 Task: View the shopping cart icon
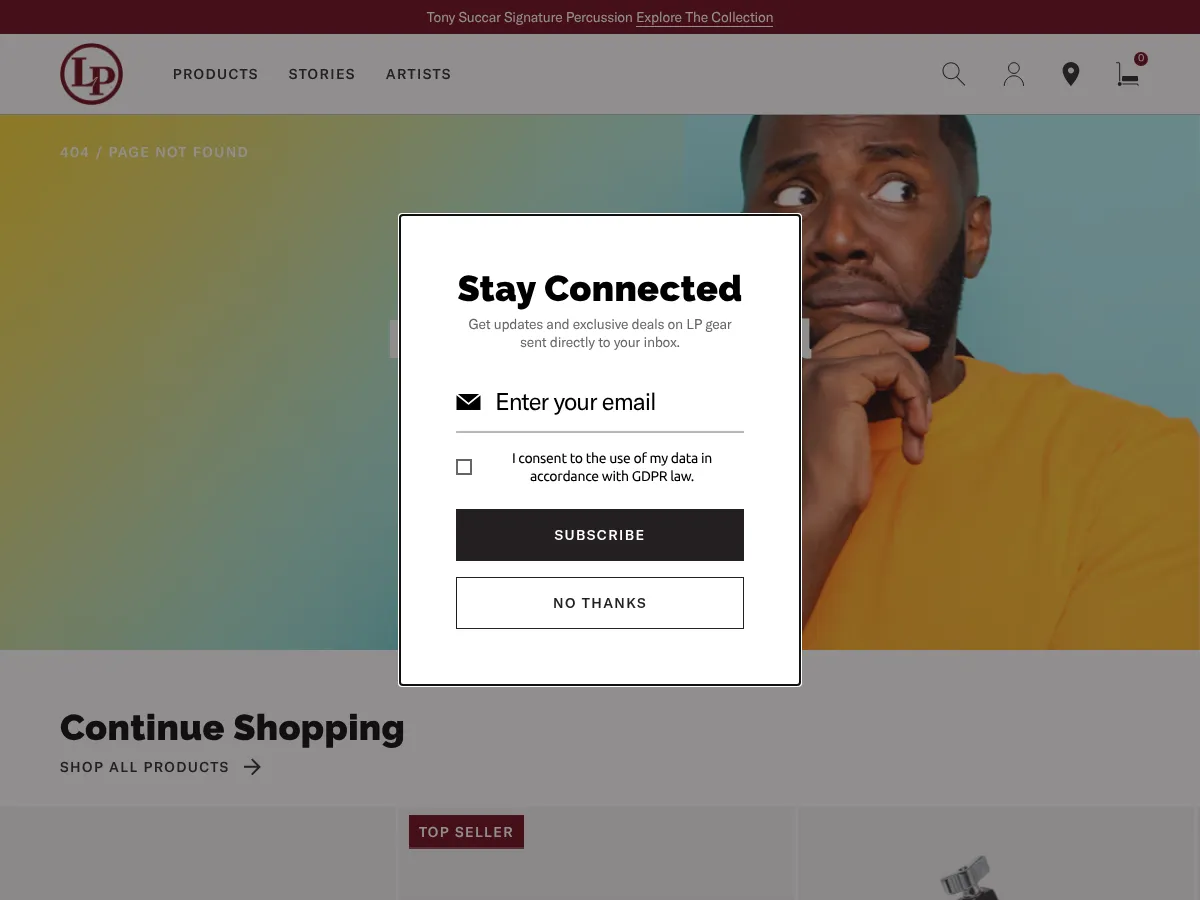pos(1127,75)
